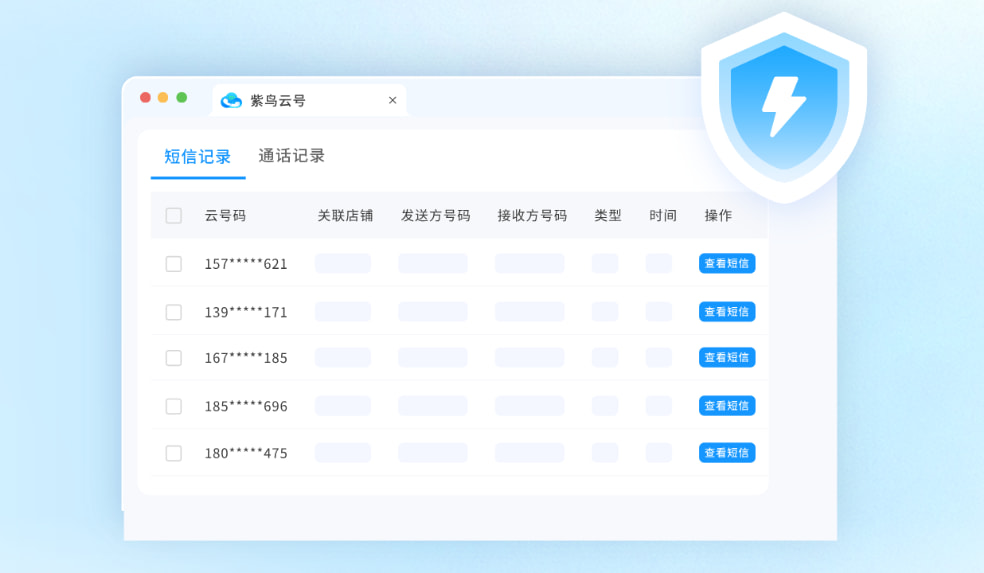This screenshot has width=984, height=573.
Task: Click the 接收方号码 column header
Action: pyautogui.click(x=532, y=216)
